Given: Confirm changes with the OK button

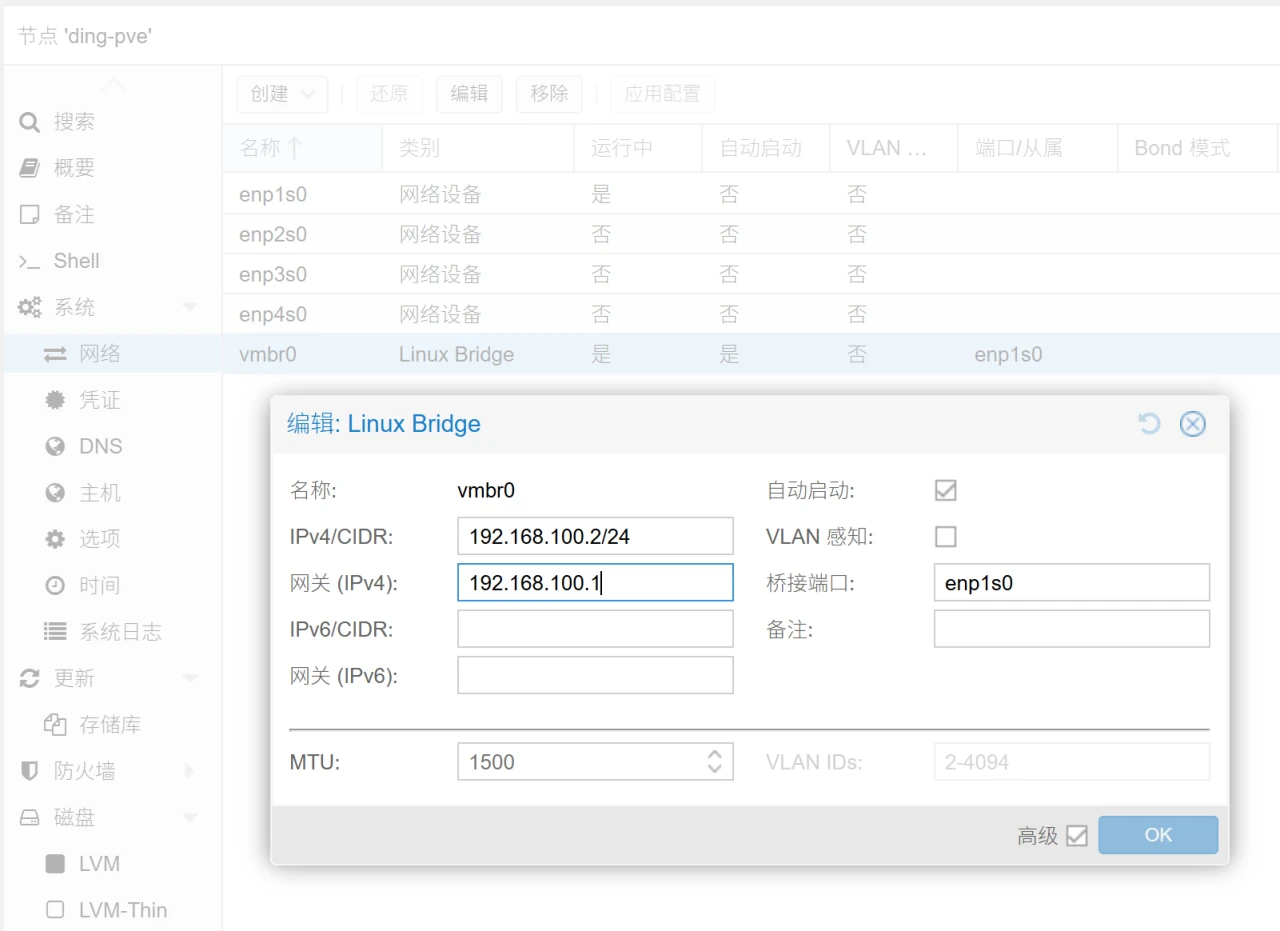Looking at the screenshot, I should (1157, 835).
